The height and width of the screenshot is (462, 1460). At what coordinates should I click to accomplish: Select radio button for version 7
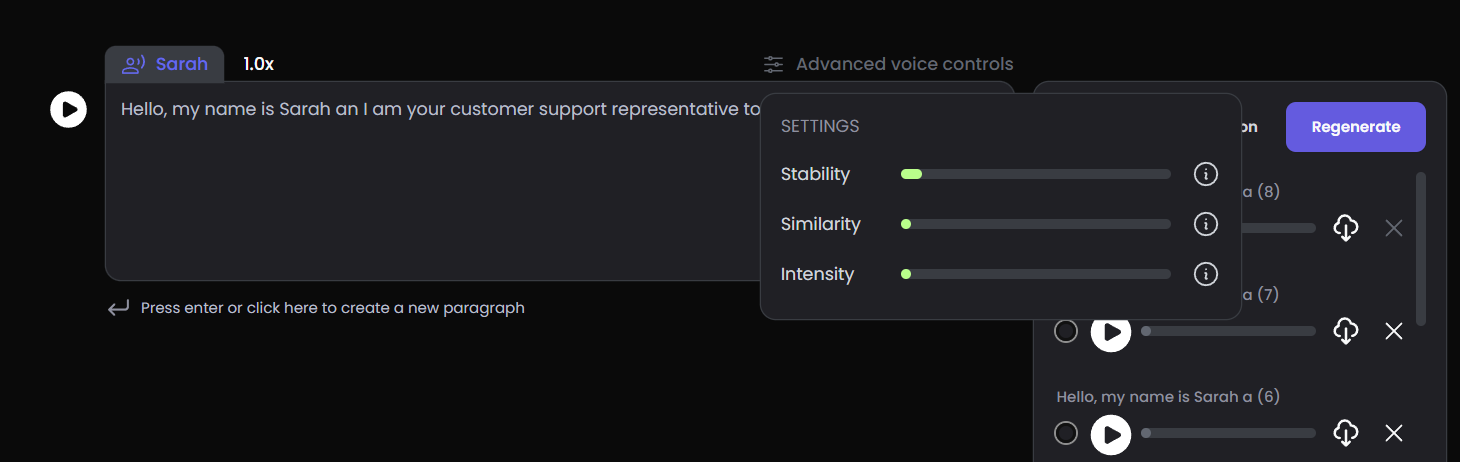pos(1066,331)
